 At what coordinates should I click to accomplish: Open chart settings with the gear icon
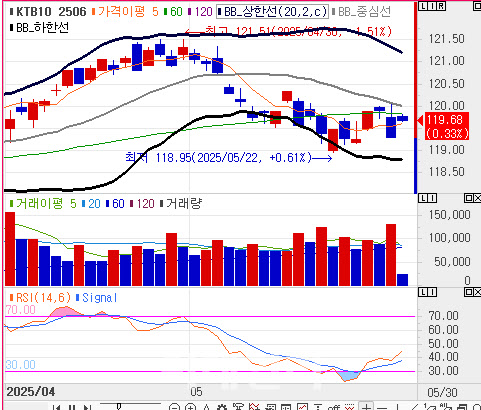(x=222, y=407)
